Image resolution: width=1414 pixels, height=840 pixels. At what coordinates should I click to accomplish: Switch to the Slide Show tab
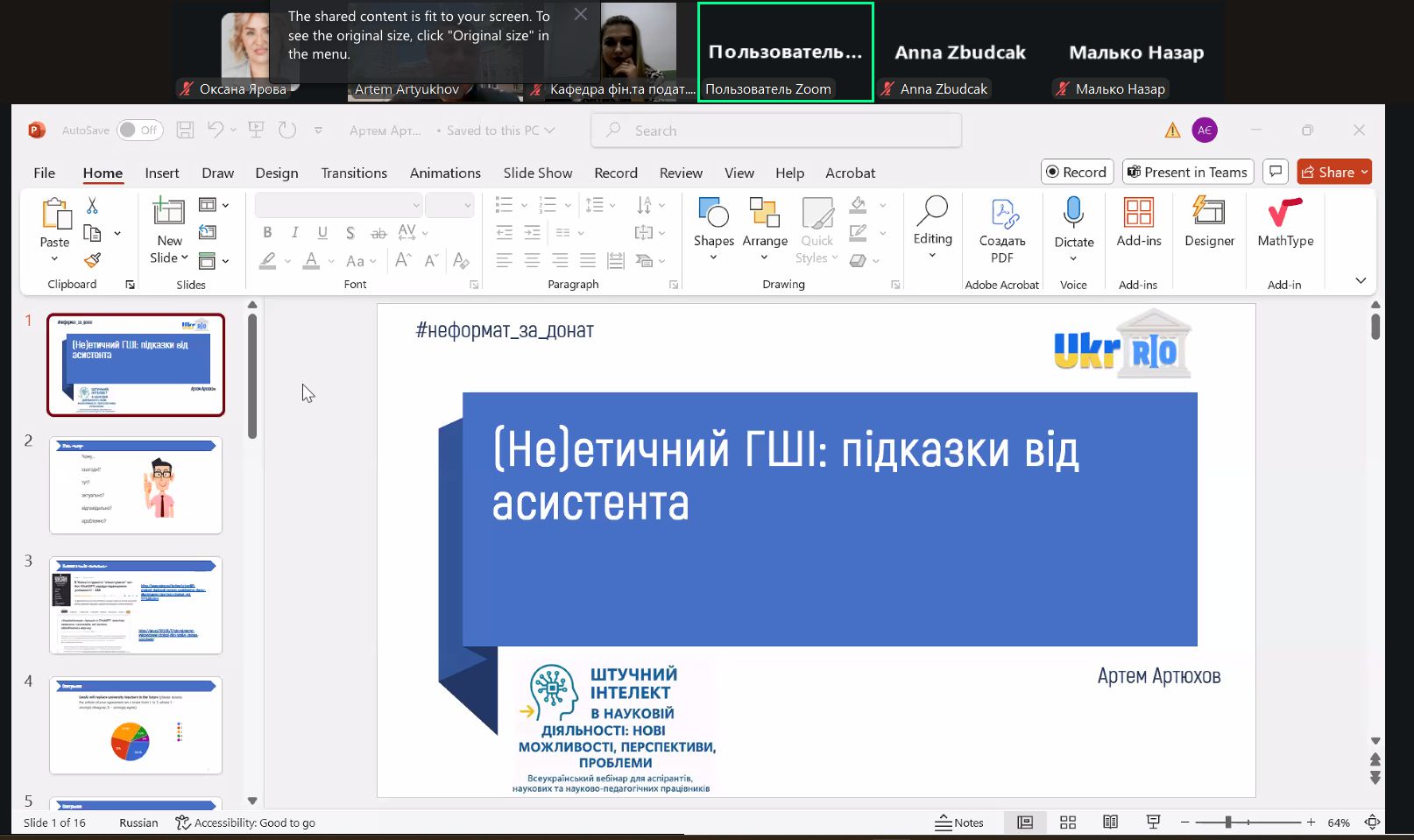(537, 173)
